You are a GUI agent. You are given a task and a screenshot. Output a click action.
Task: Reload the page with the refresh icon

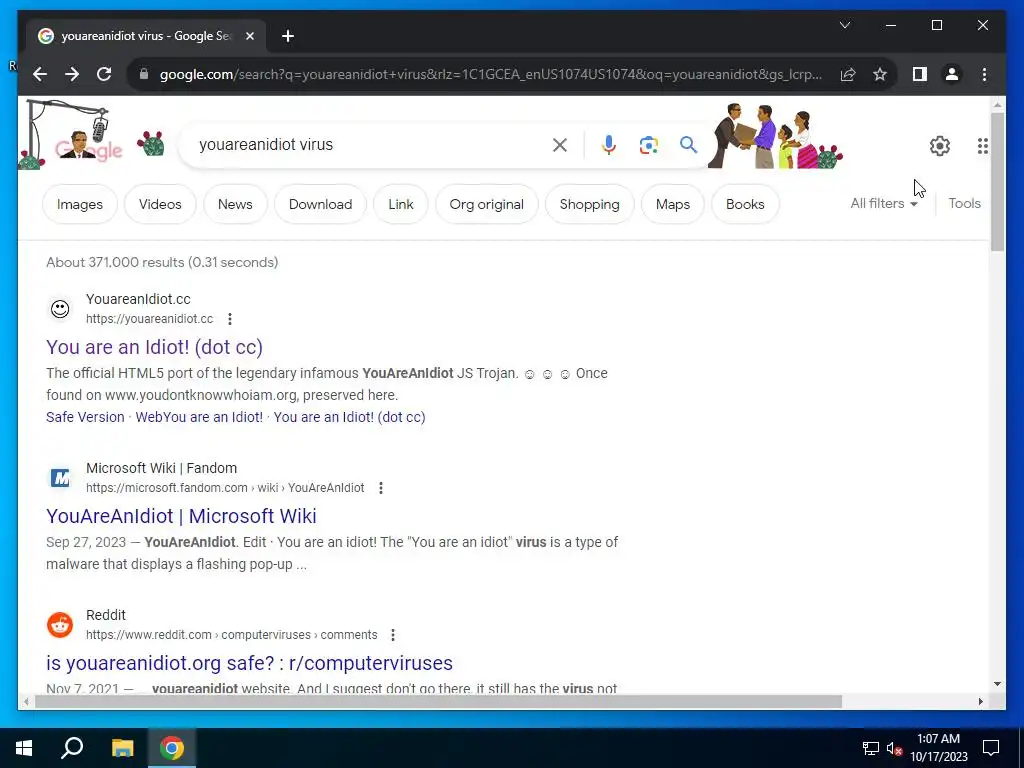(x=104, y=74)
